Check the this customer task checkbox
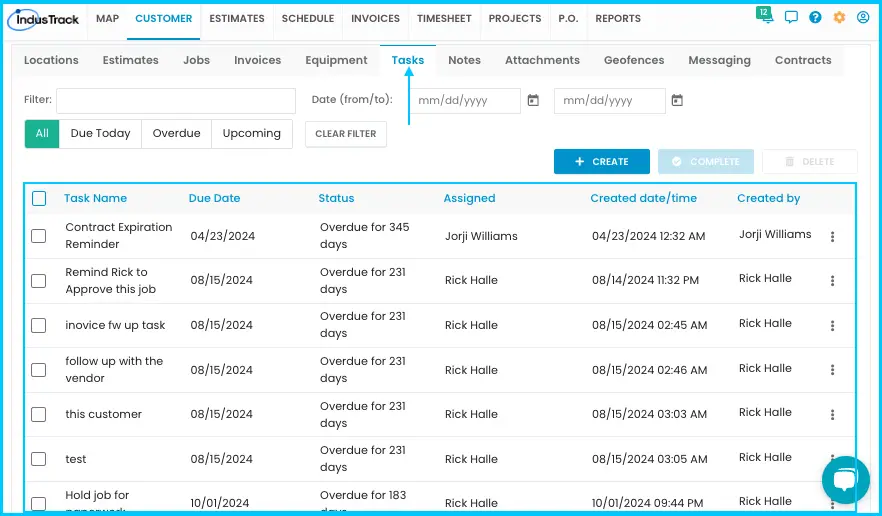The height and width of the screenshot is (516, 882). 38,414
